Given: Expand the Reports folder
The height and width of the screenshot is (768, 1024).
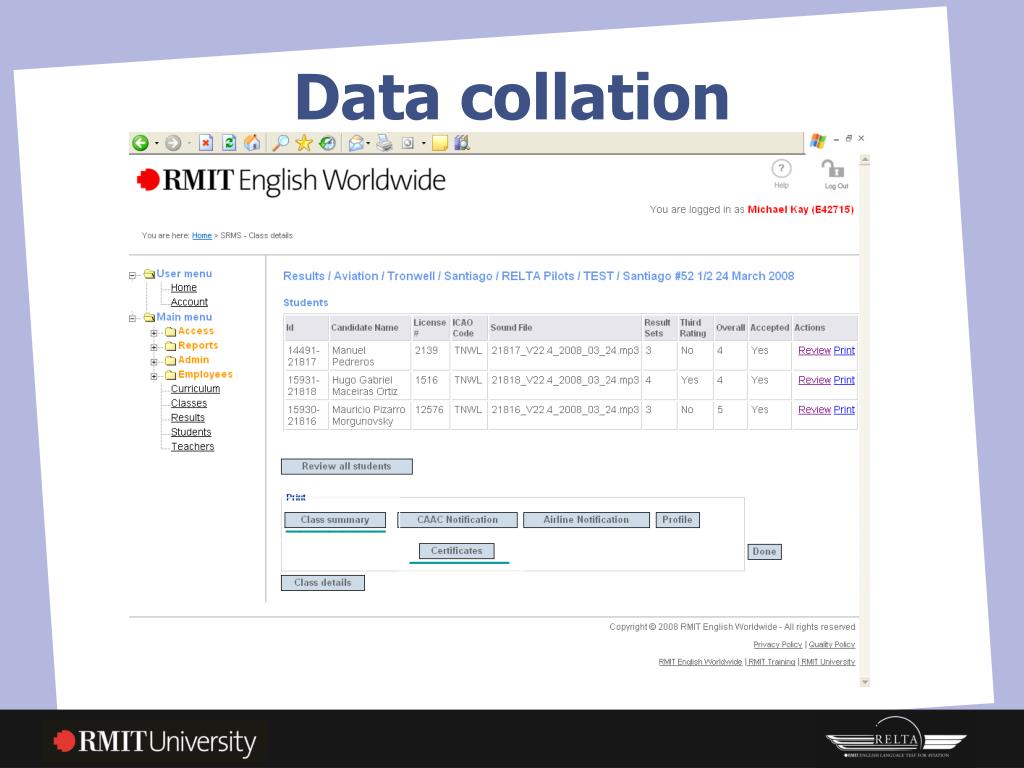Looking at the screenshot, I should pyautogui.click(x=154, y=347).
